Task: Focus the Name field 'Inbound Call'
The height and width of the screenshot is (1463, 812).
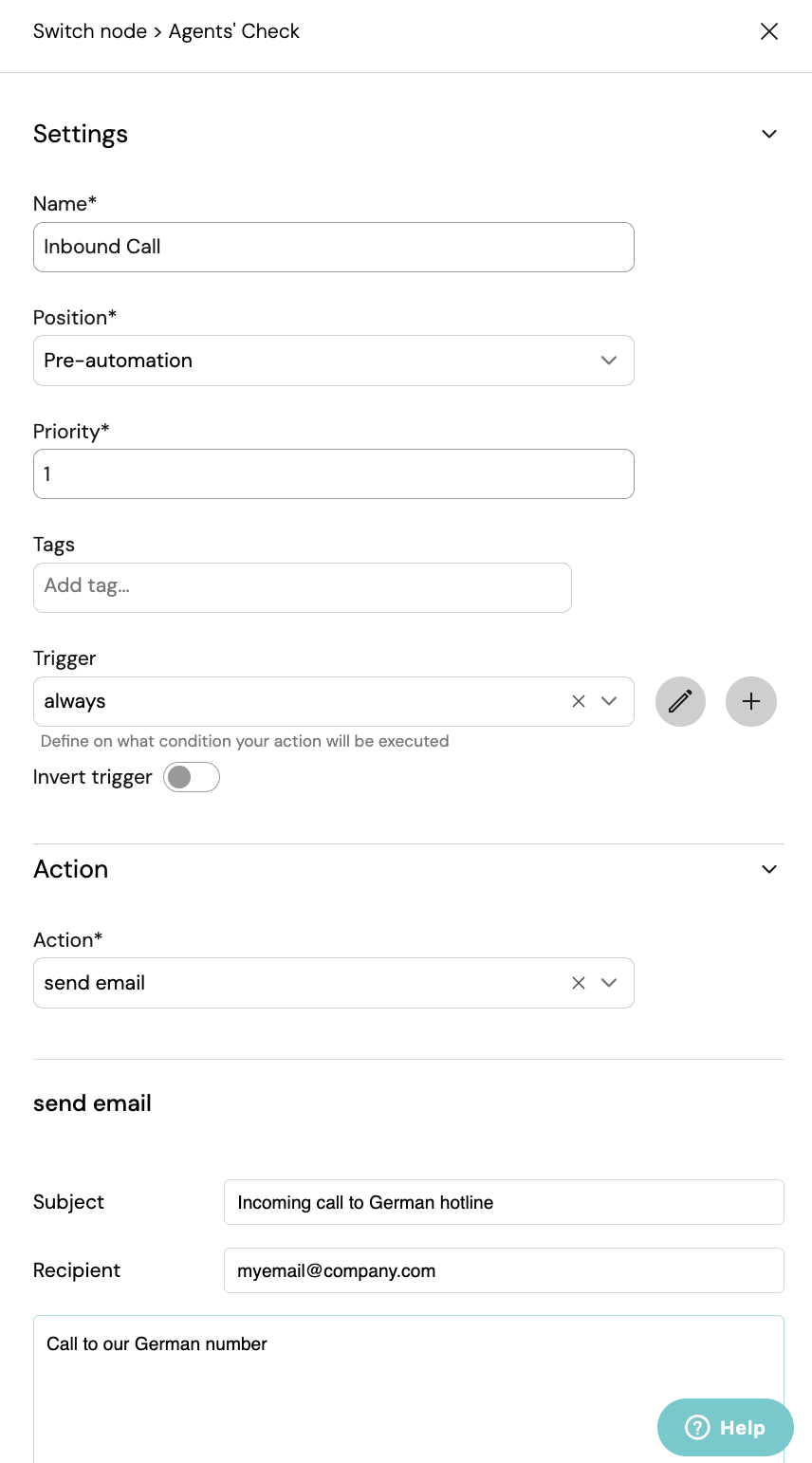Action: (334, 247)
